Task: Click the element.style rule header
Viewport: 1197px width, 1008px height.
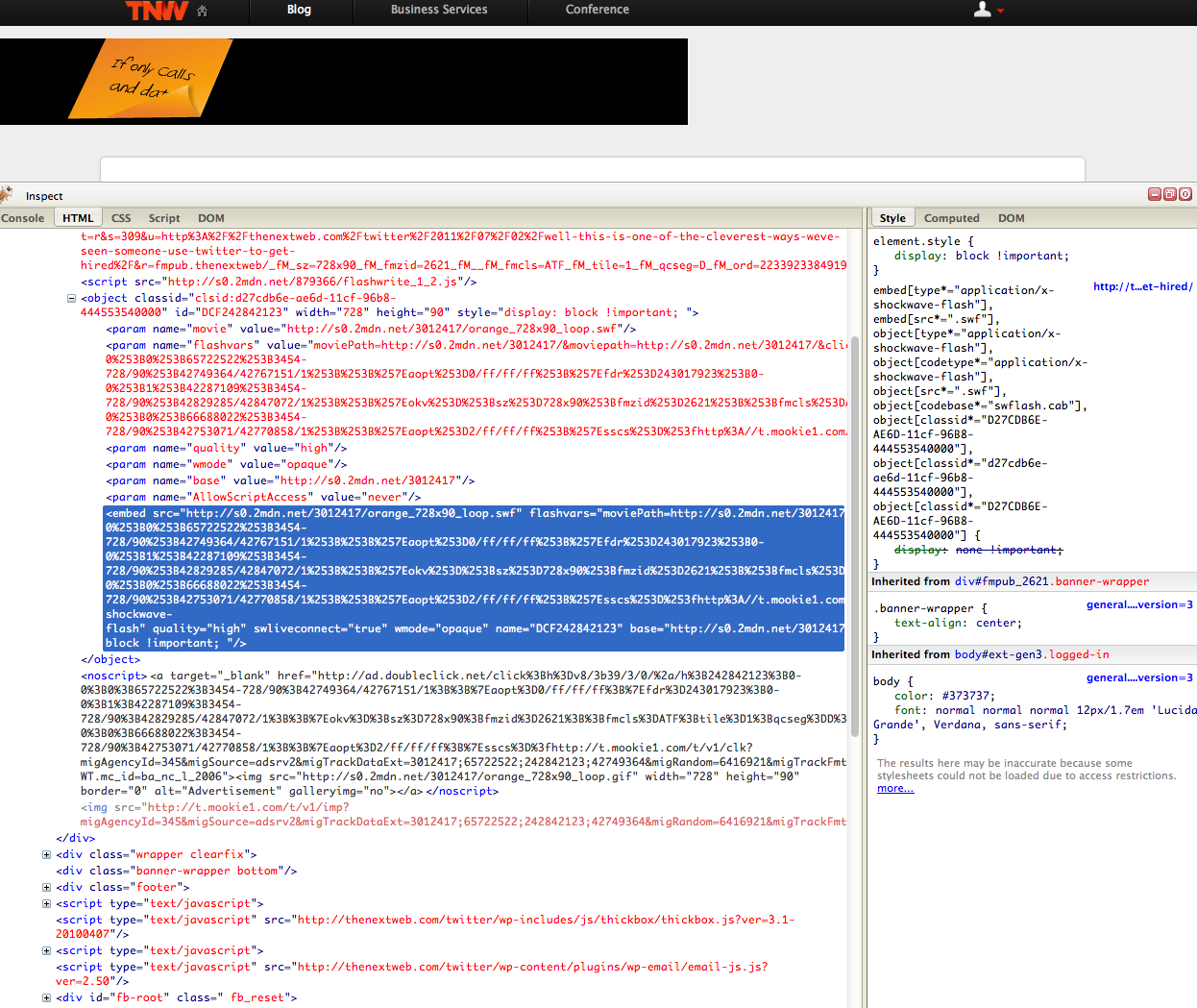Action: click(923, 241)
